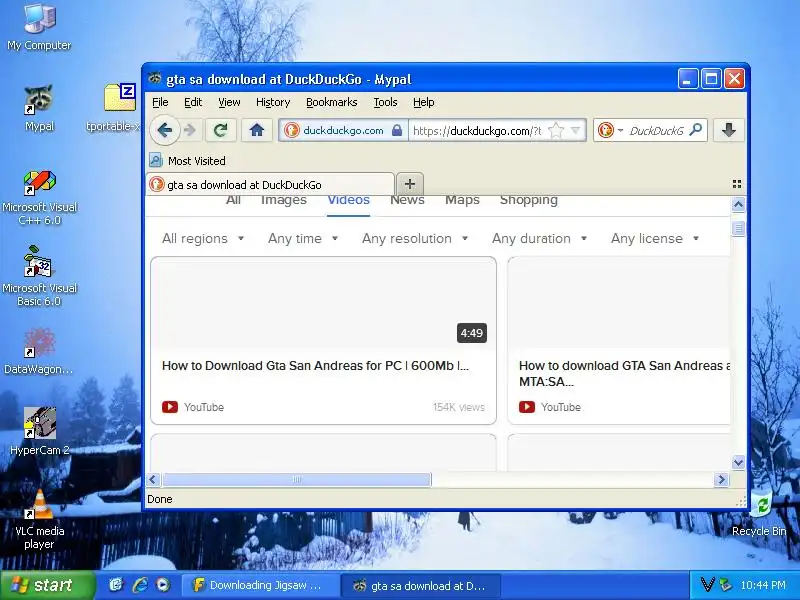Click the URL address field

click(477, 131)
